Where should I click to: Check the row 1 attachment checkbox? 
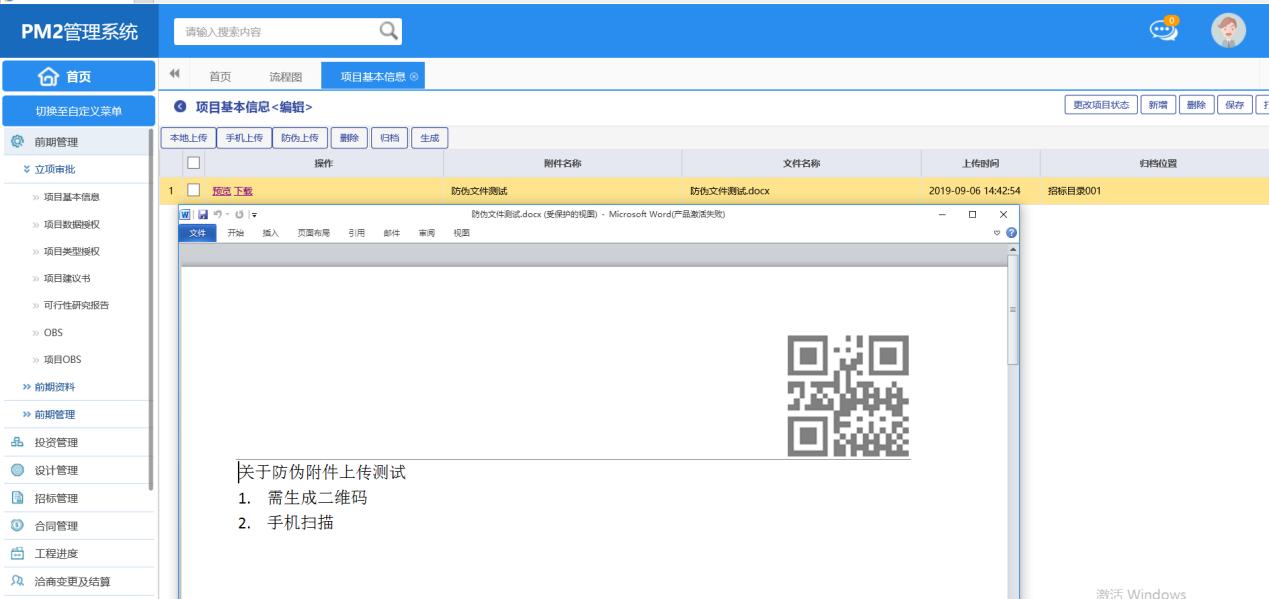click(x=194, y=190)
